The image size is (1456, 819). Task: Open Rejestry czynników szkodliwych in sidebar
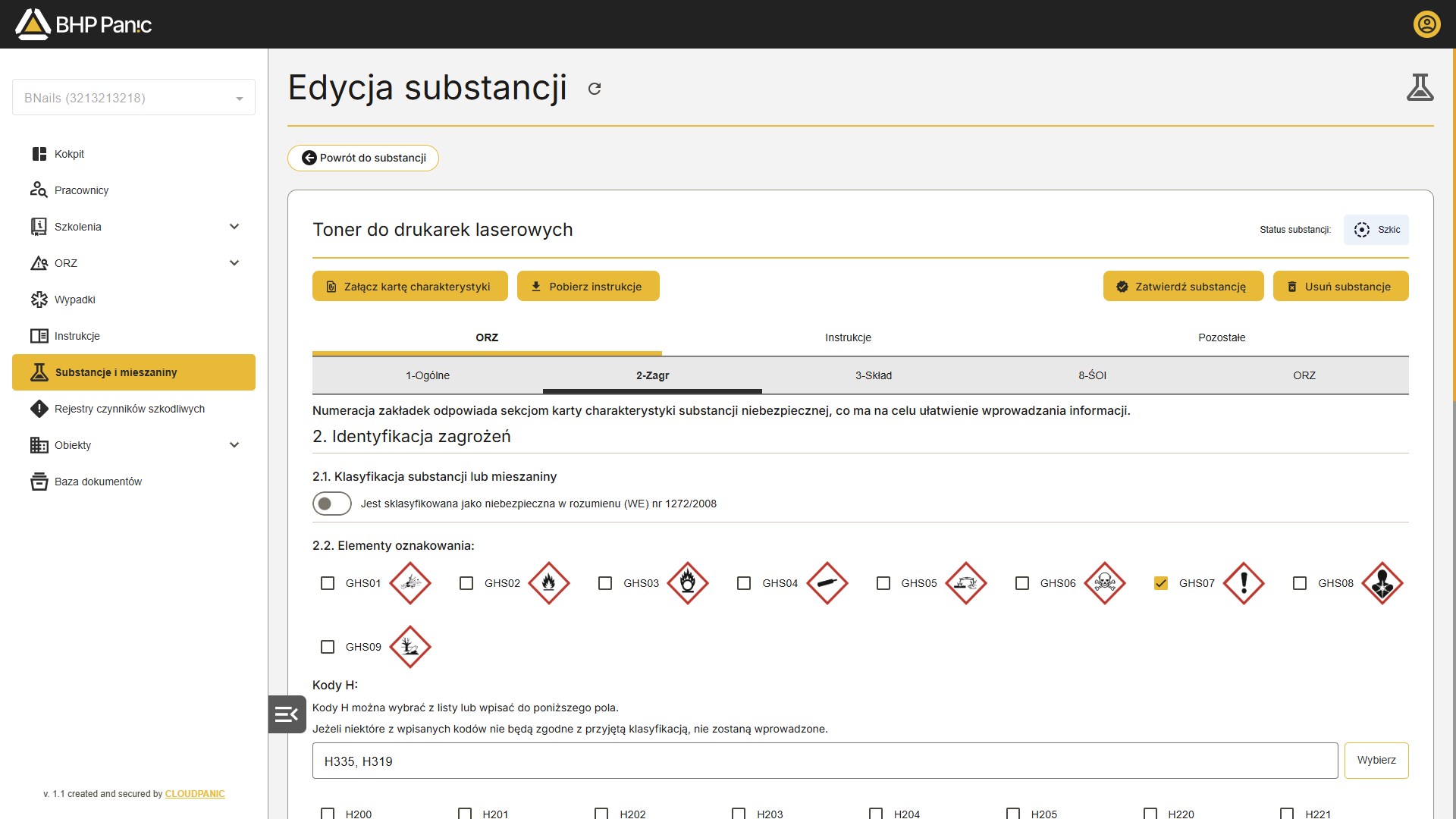(133, 409)
